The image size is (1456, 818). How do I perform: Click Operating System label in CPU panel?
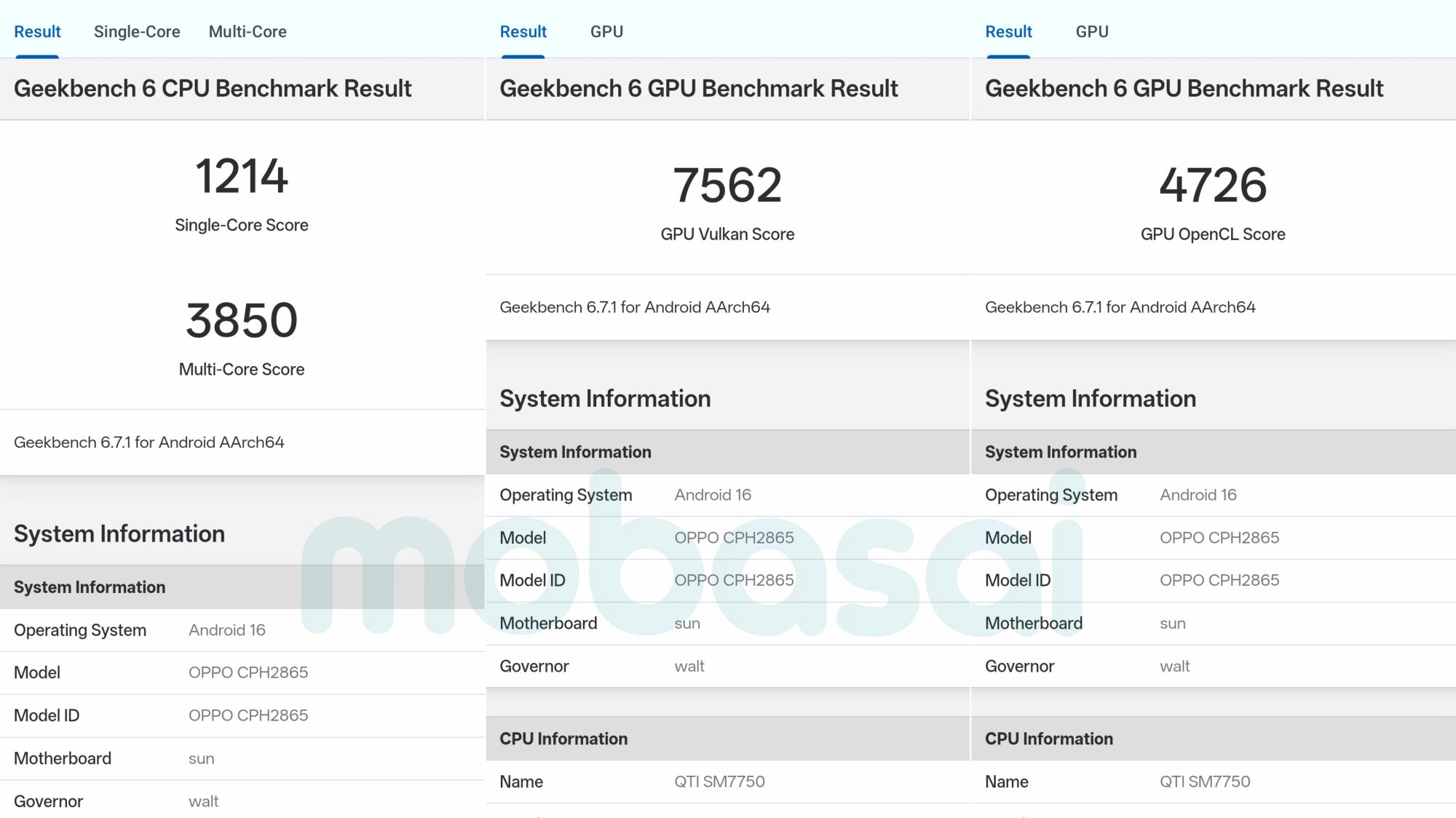(80, 630)
